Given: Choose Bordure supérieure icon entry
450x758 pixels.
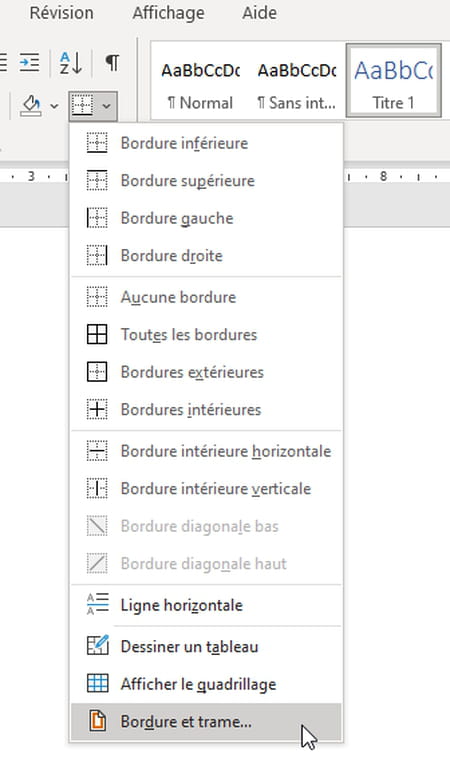Looking at the screenshot, I should 97,181.
